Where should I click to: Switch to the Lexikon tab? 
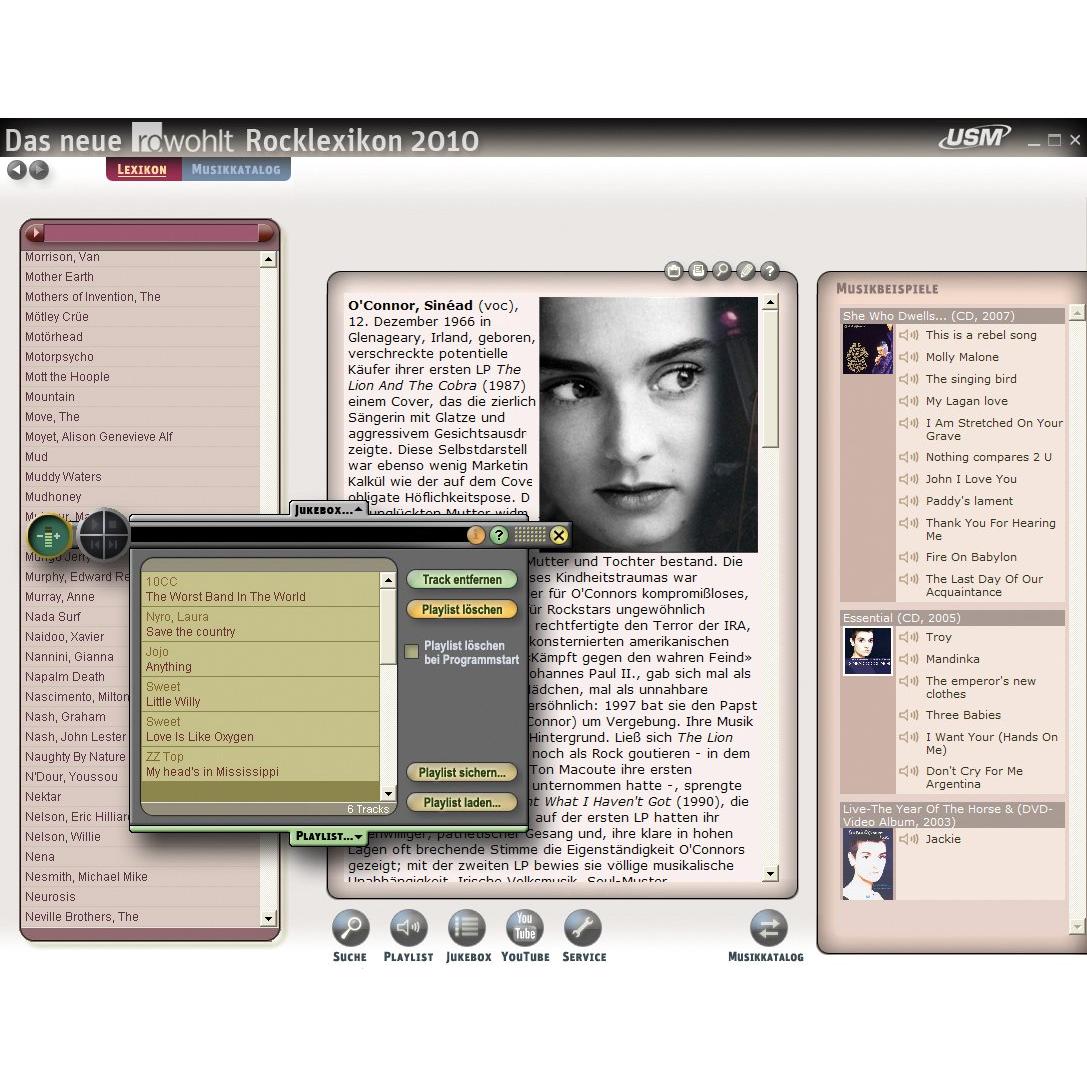143,169
